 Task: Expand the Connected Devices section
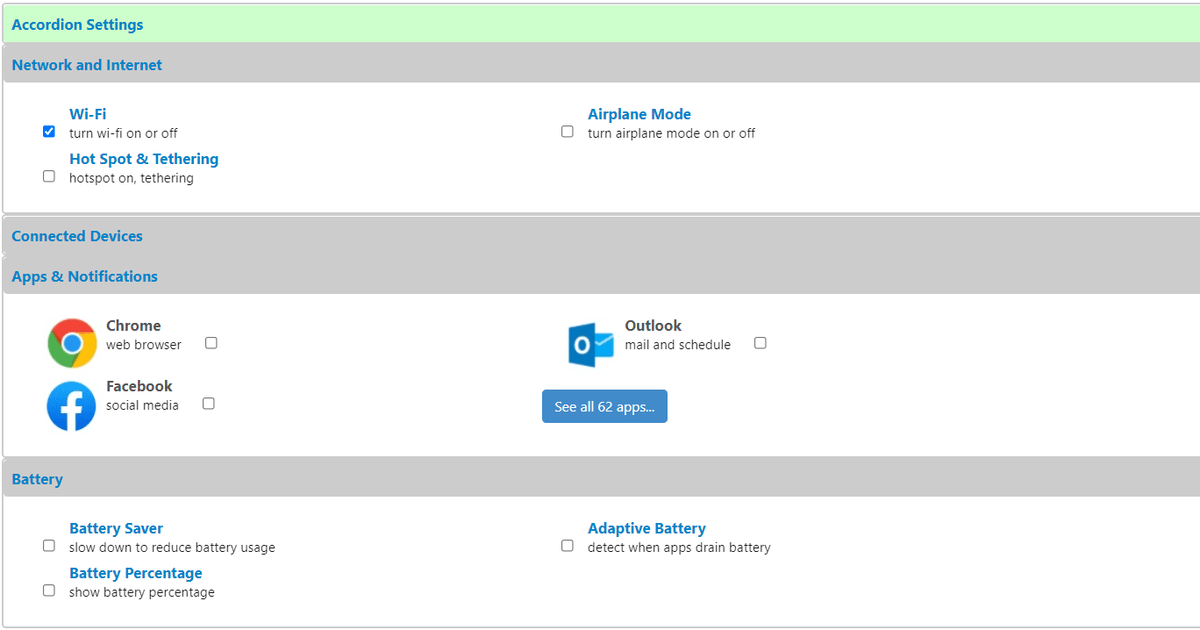77,236
